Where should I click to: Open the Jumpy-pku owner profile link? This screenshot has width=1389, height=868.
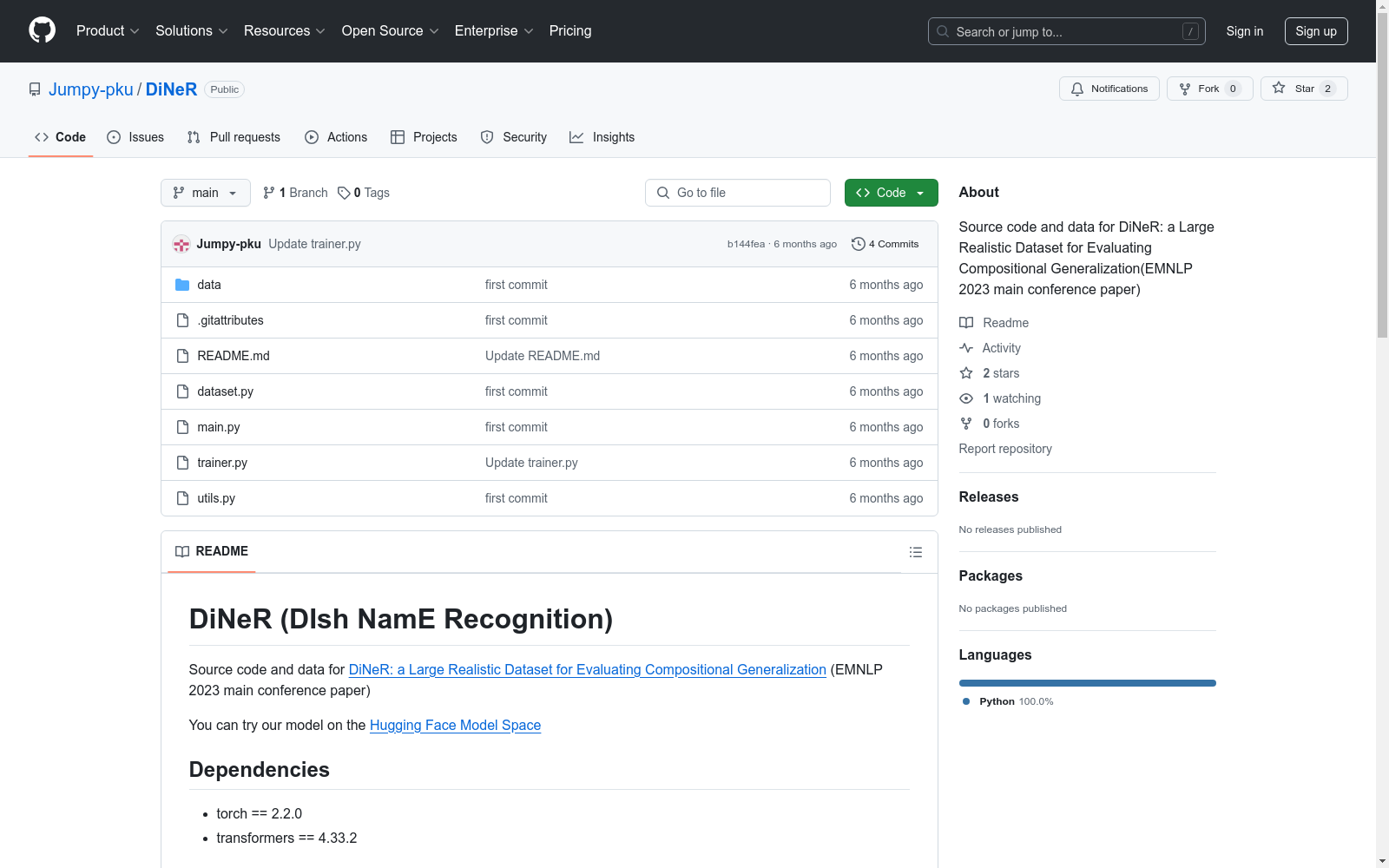click(91, 89)
